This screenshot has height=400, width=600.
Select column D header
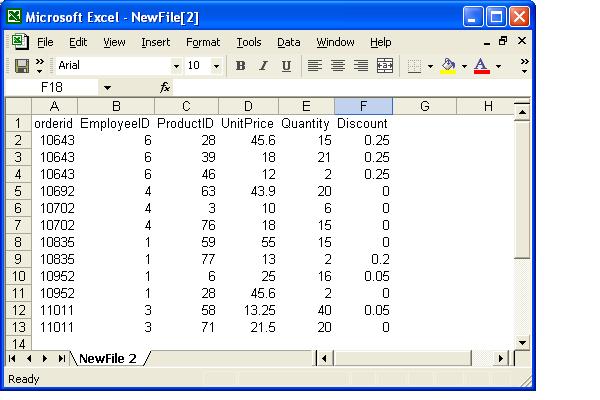click(x=248, y=106)
